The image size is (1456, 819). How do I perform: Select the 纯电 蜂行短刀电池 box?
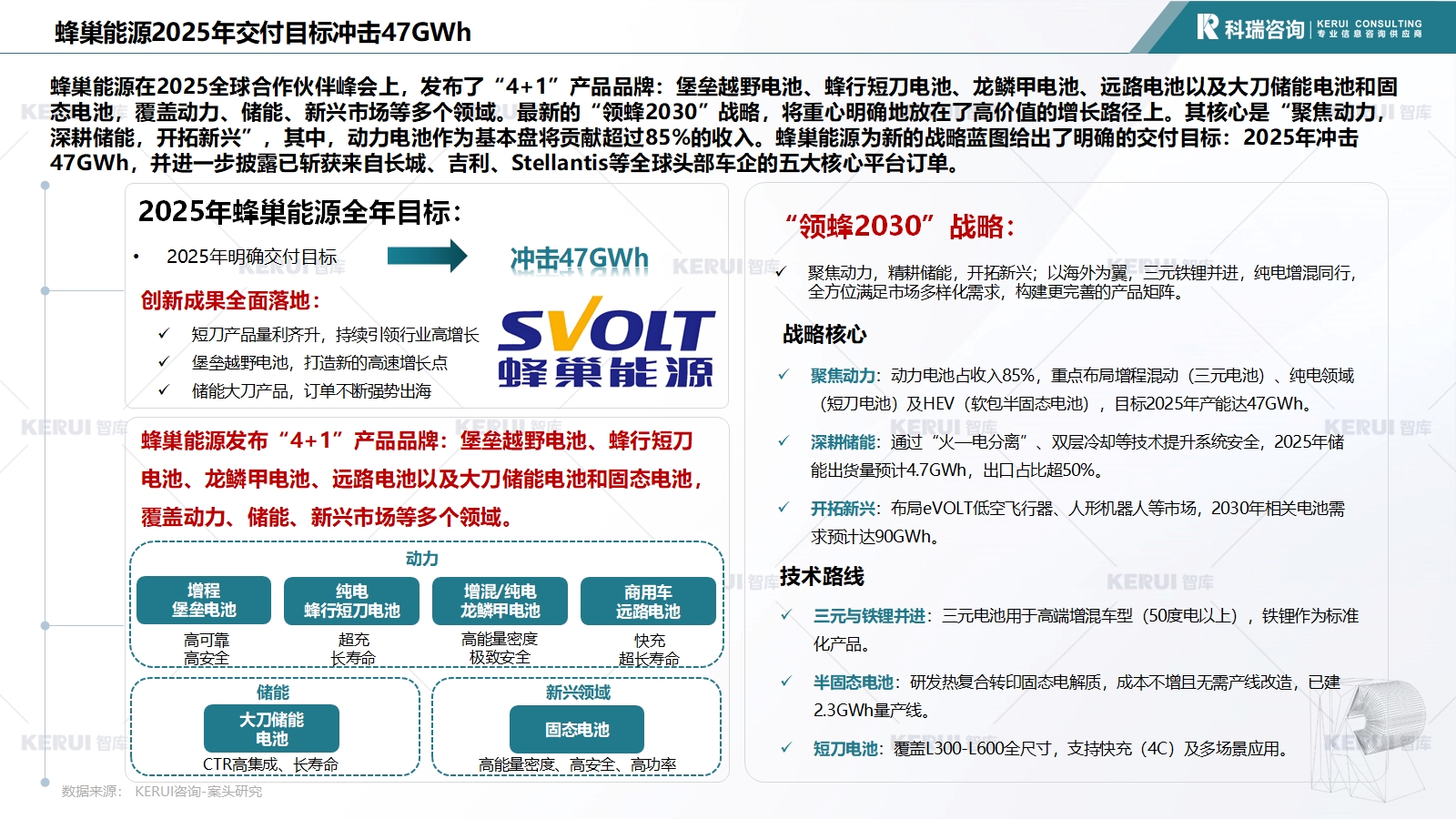(351, 601)
